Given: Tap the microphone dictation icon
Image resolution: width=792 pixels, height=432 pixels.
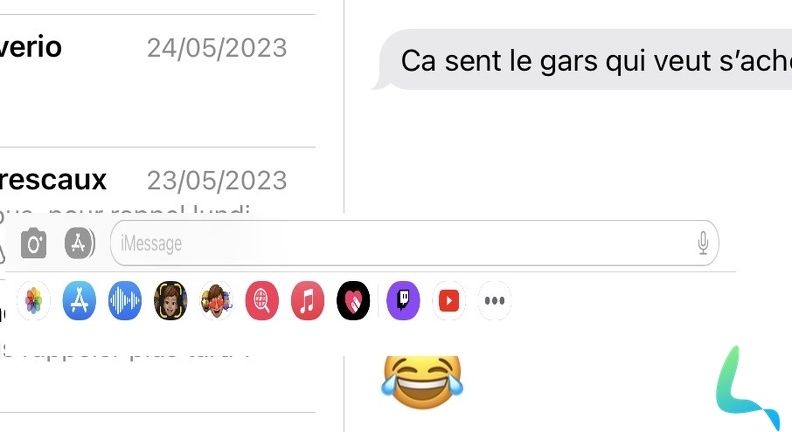Looking at the screenshot, I should point(703,243).
